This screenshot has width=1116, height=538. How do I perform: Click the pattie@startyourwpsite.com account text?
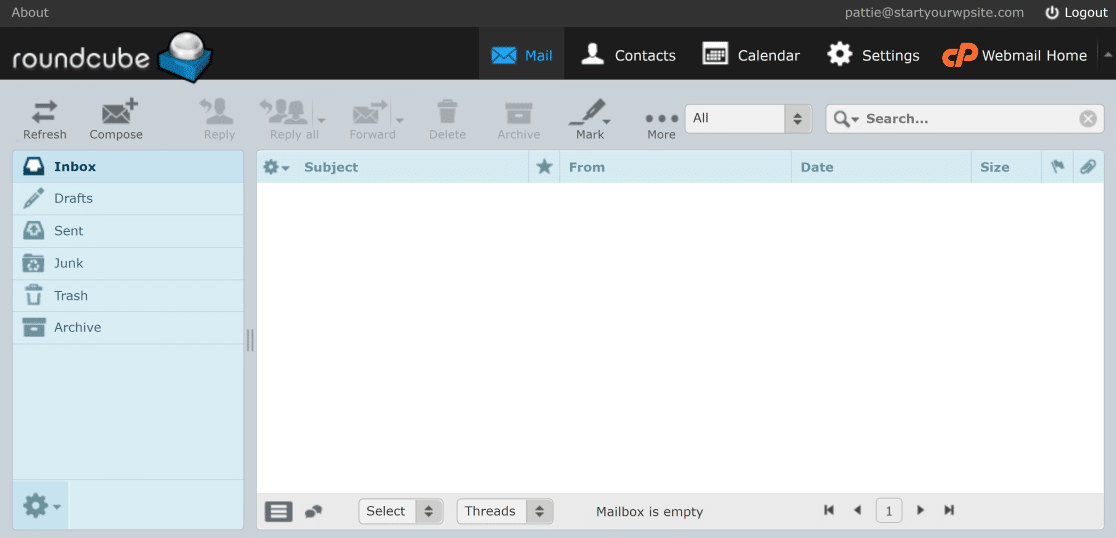[x=934, y=12]
